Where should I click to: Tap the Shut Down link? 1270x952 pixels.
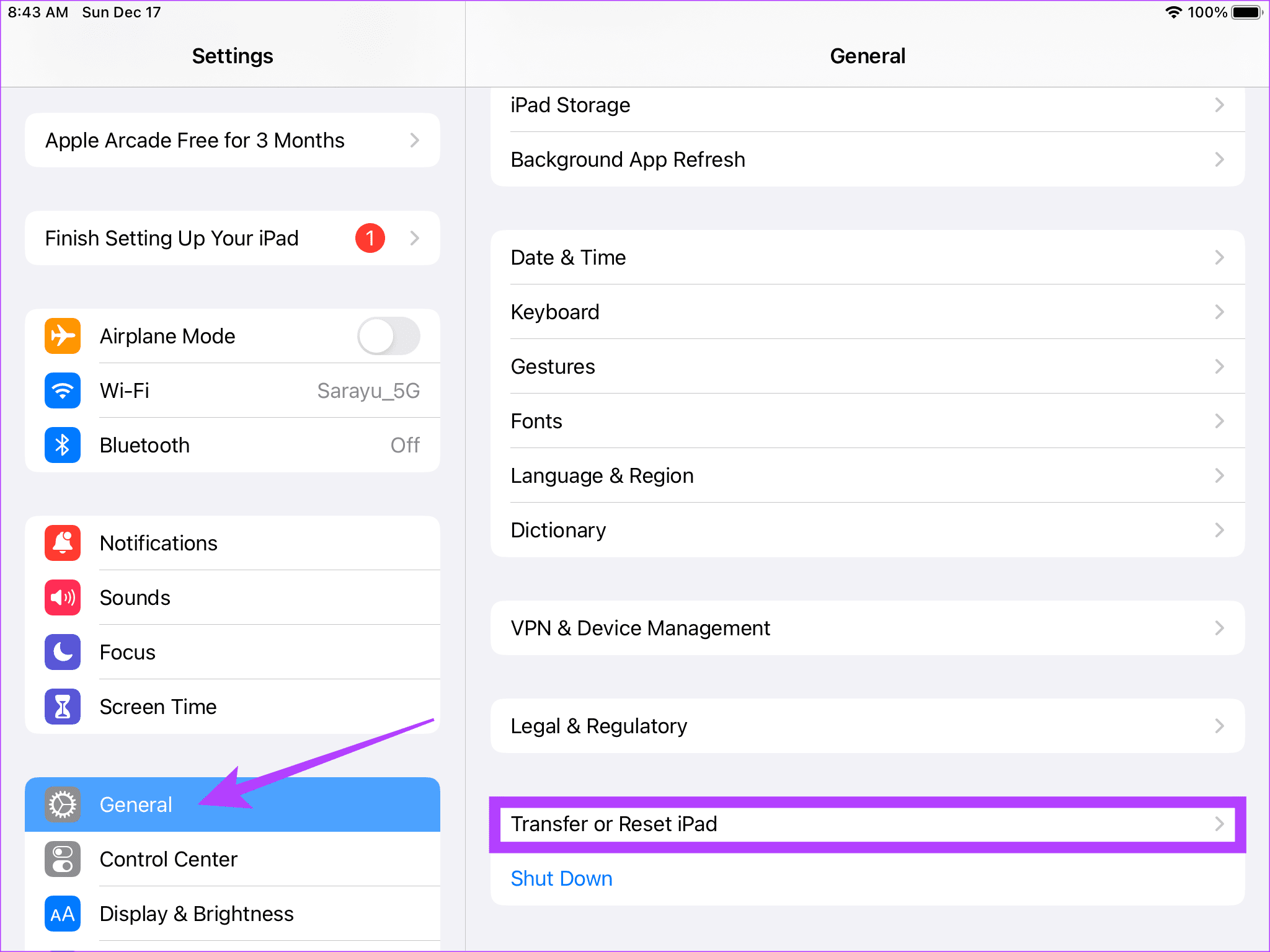[x=563, y=878]
